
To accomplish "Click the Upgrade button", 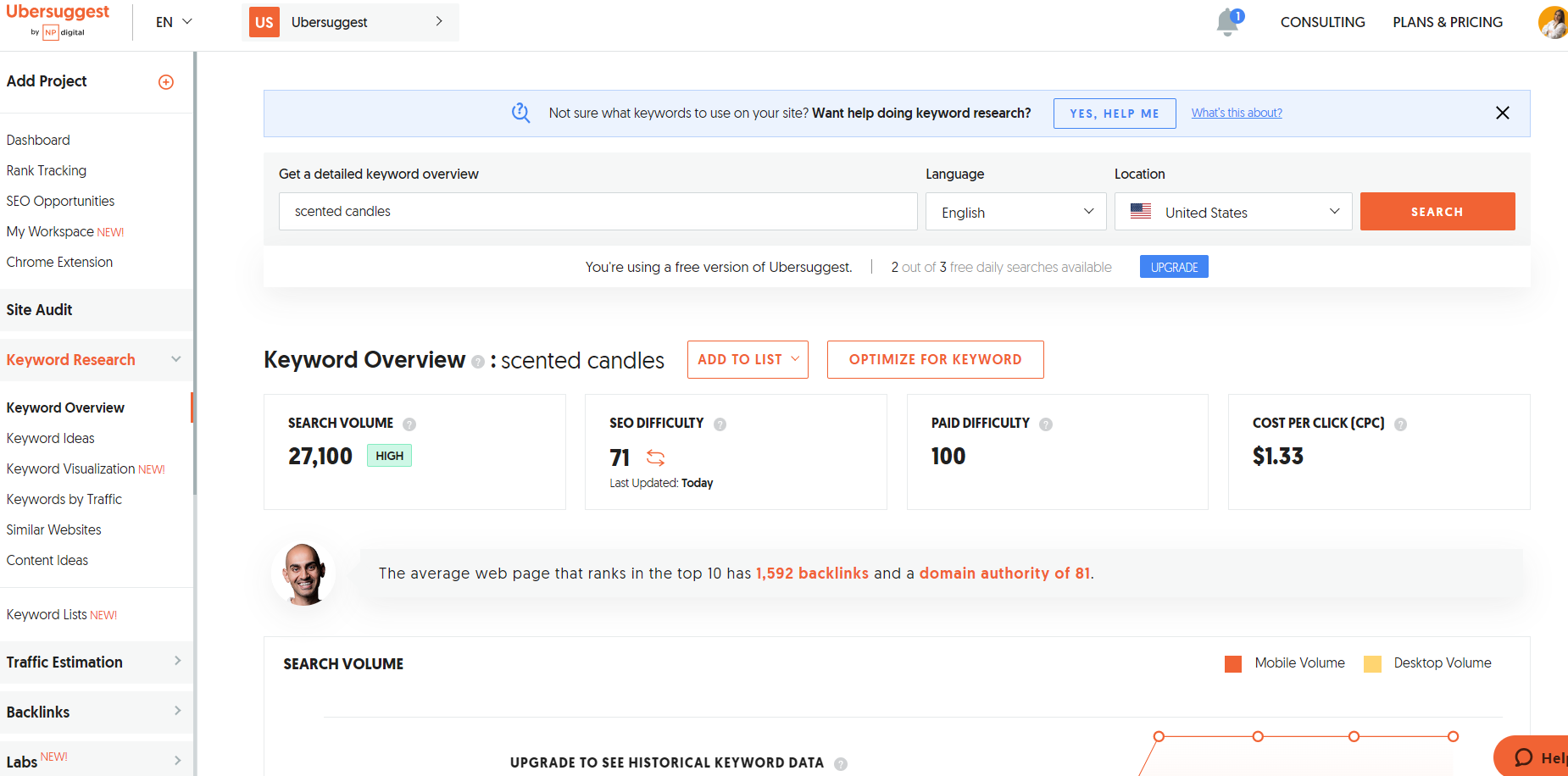I will (1174, 267).
